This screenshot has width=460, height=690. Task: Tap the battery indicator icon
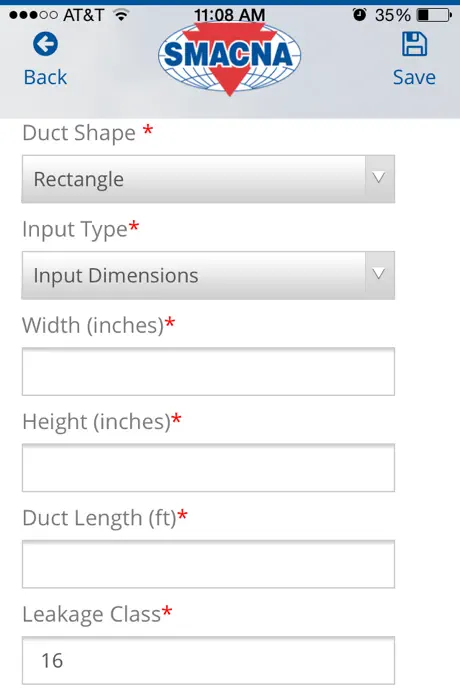pyautogui.click(x=434, y=15)
